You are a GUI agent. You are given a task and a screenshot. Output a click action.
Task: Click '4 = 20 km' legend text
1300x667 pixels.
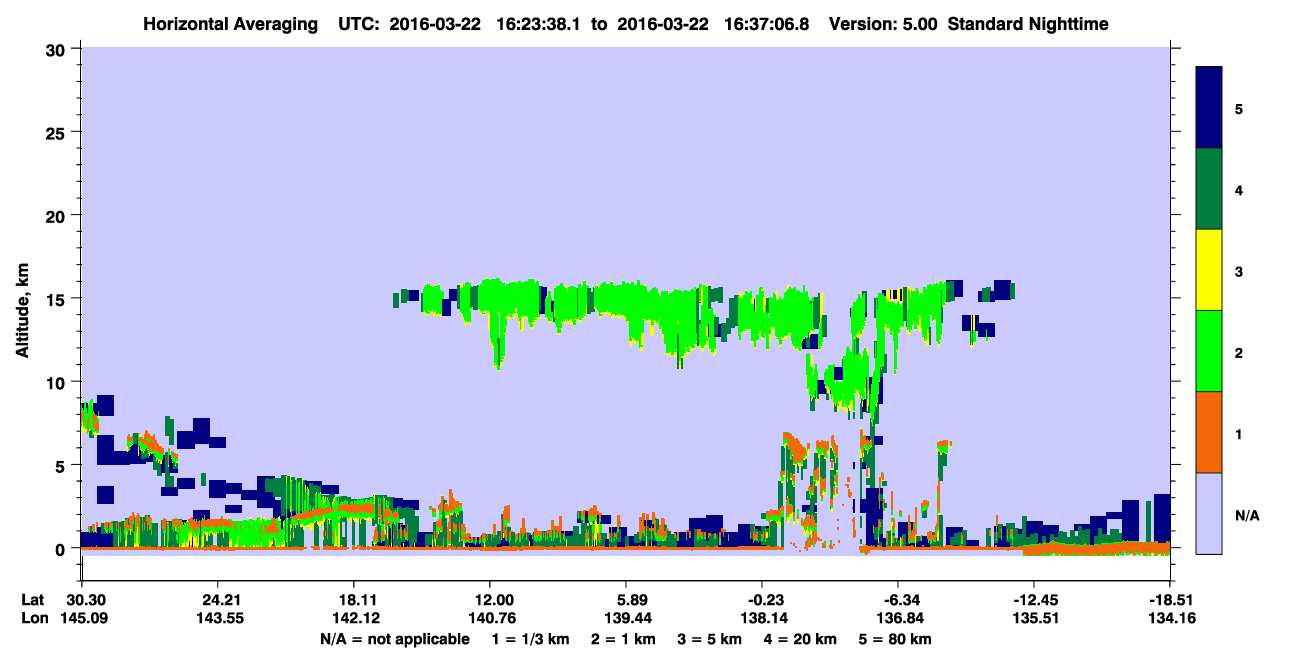(x=803, y=639)
